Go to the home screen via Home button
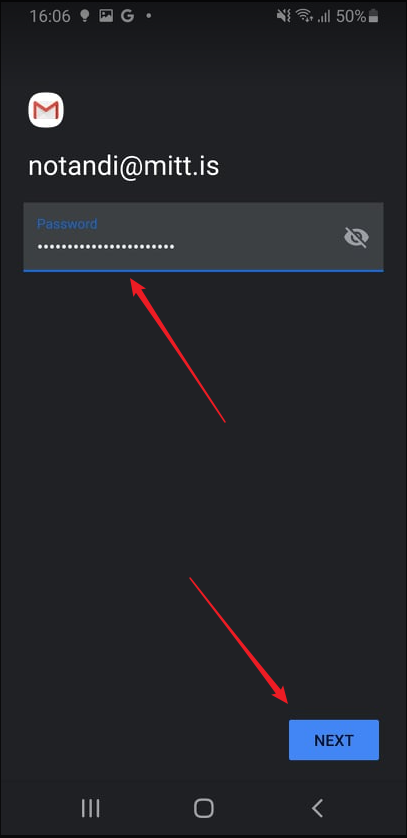 [204, 808]
